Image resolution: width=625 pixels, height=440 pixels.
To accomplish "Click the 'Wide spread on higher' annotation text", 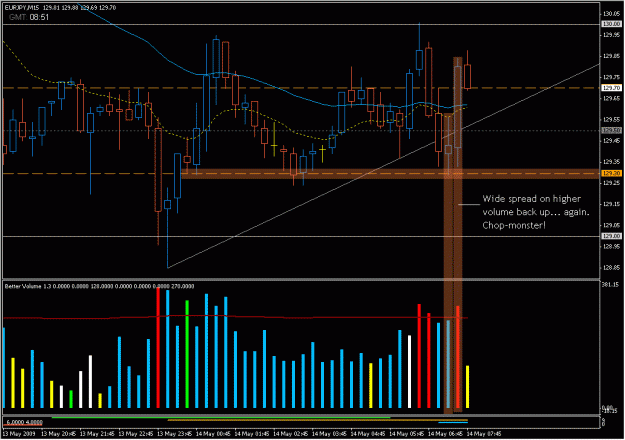I will tap(531, 199).
